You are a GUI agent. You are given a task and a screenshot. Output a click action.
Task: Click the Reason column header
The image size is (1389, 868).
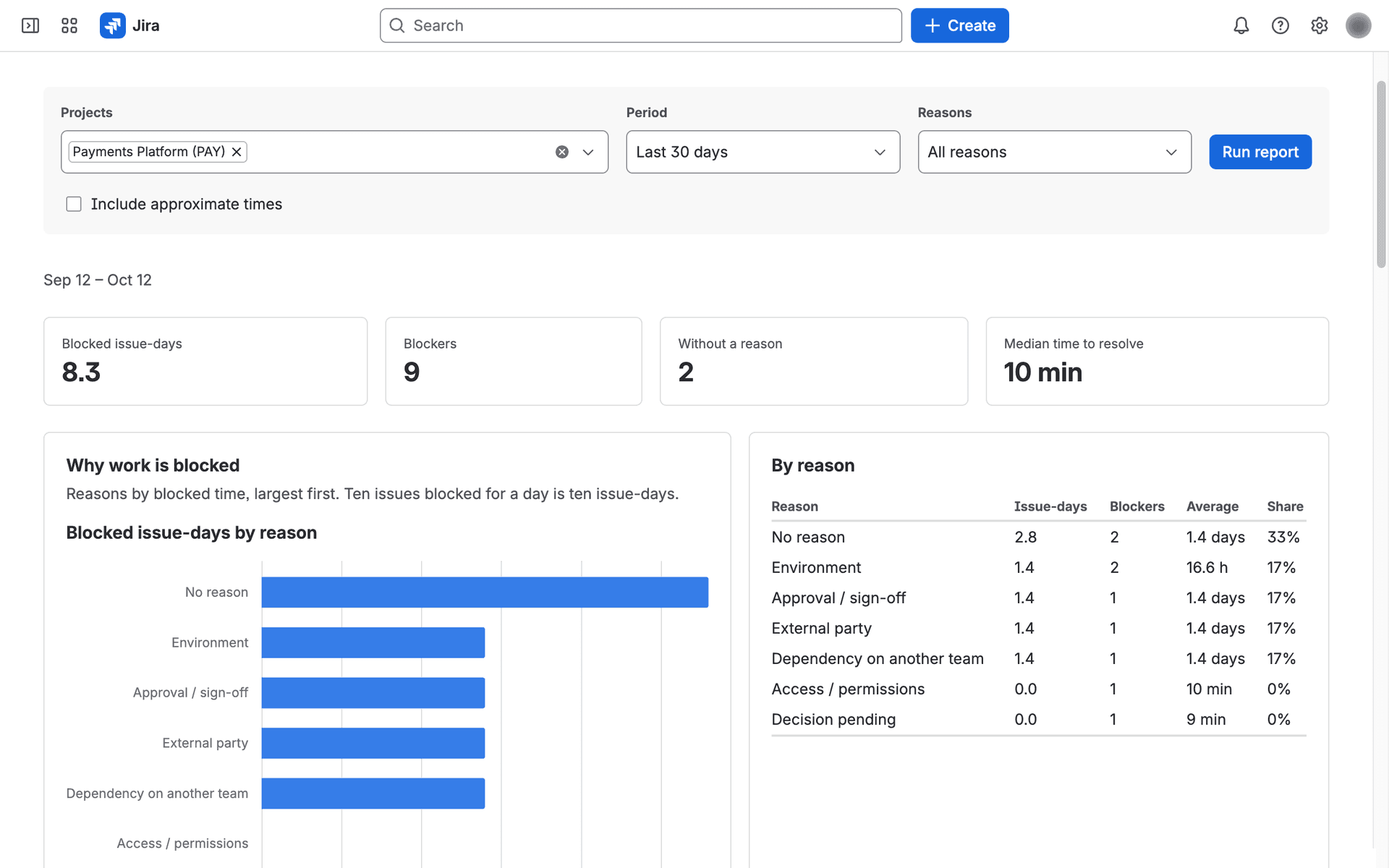794,506
